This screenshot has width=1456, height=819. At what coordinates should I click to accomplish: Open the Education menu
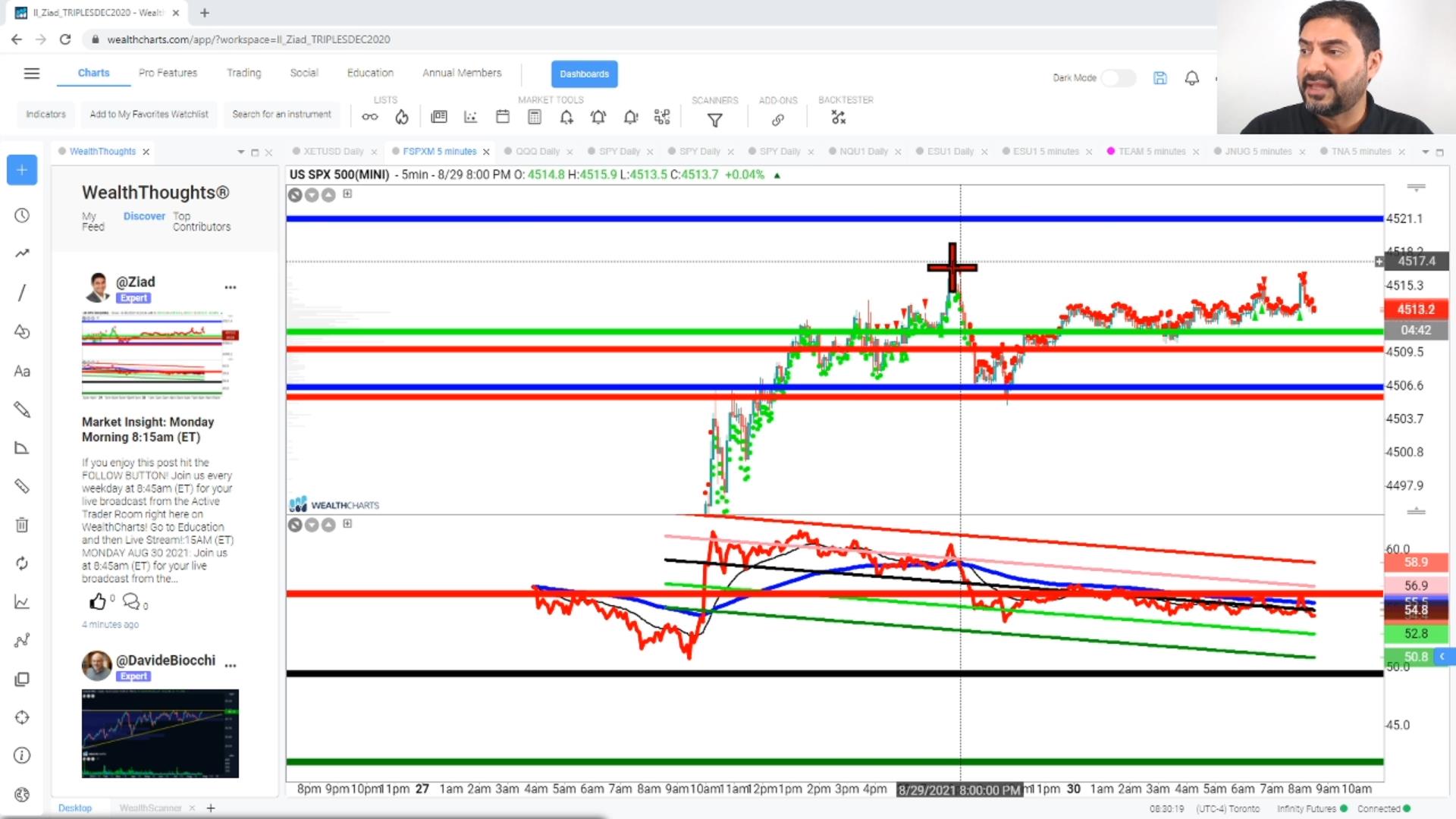tap(370, 73)
